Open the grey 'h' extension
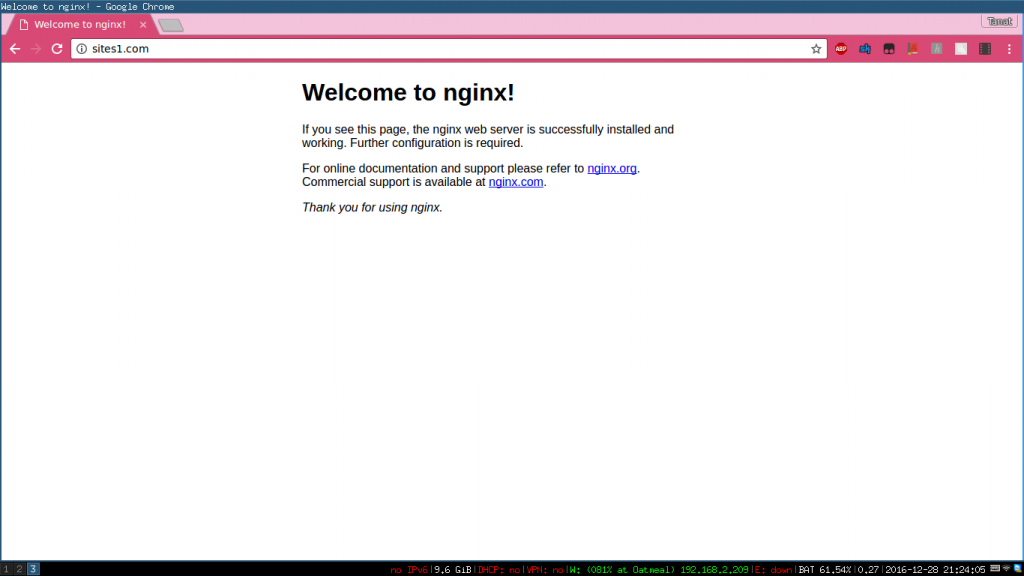The image size is (1024, 576). click(x=936, y=49)
